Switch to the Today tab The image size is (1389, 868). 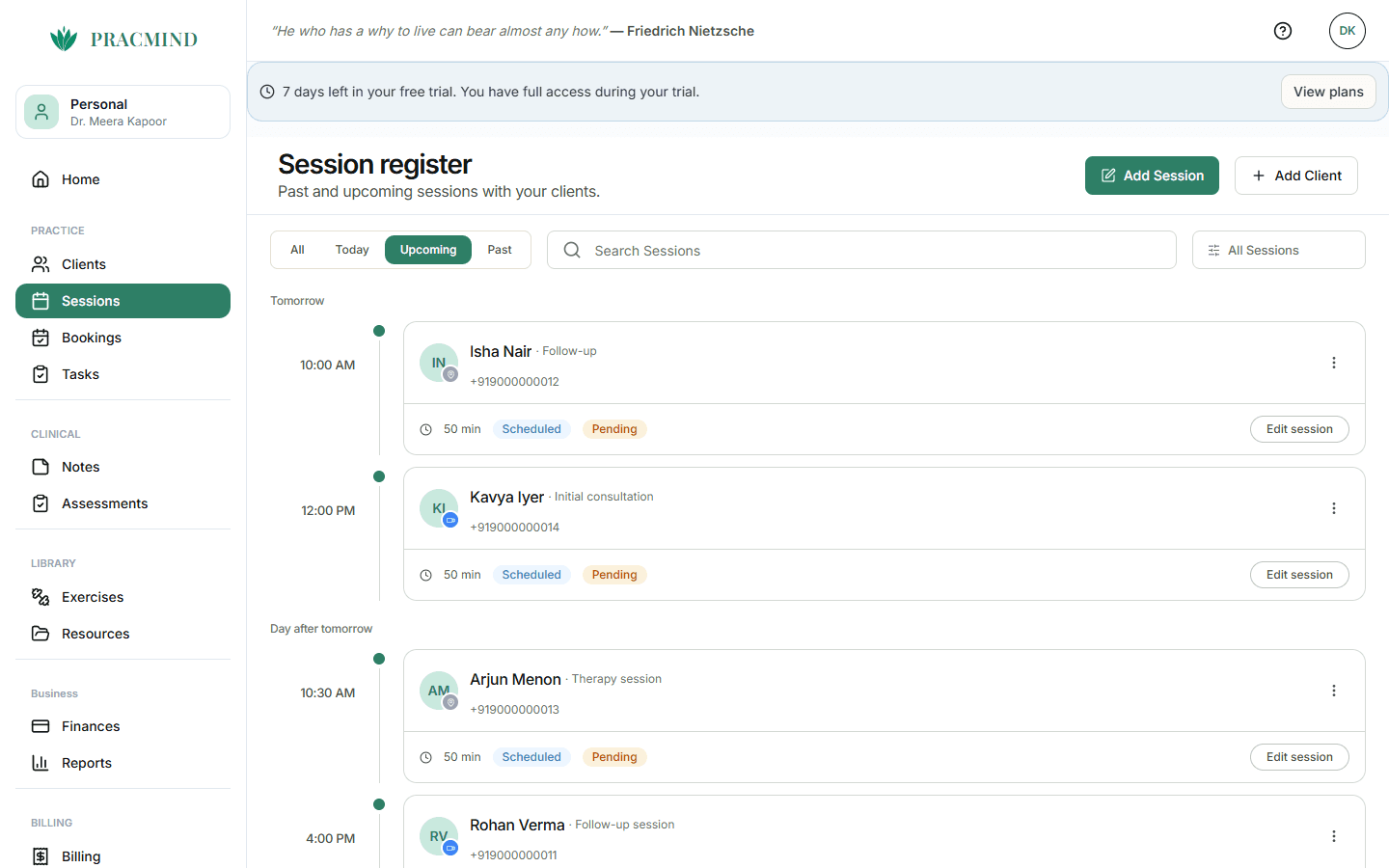point(352,250)
